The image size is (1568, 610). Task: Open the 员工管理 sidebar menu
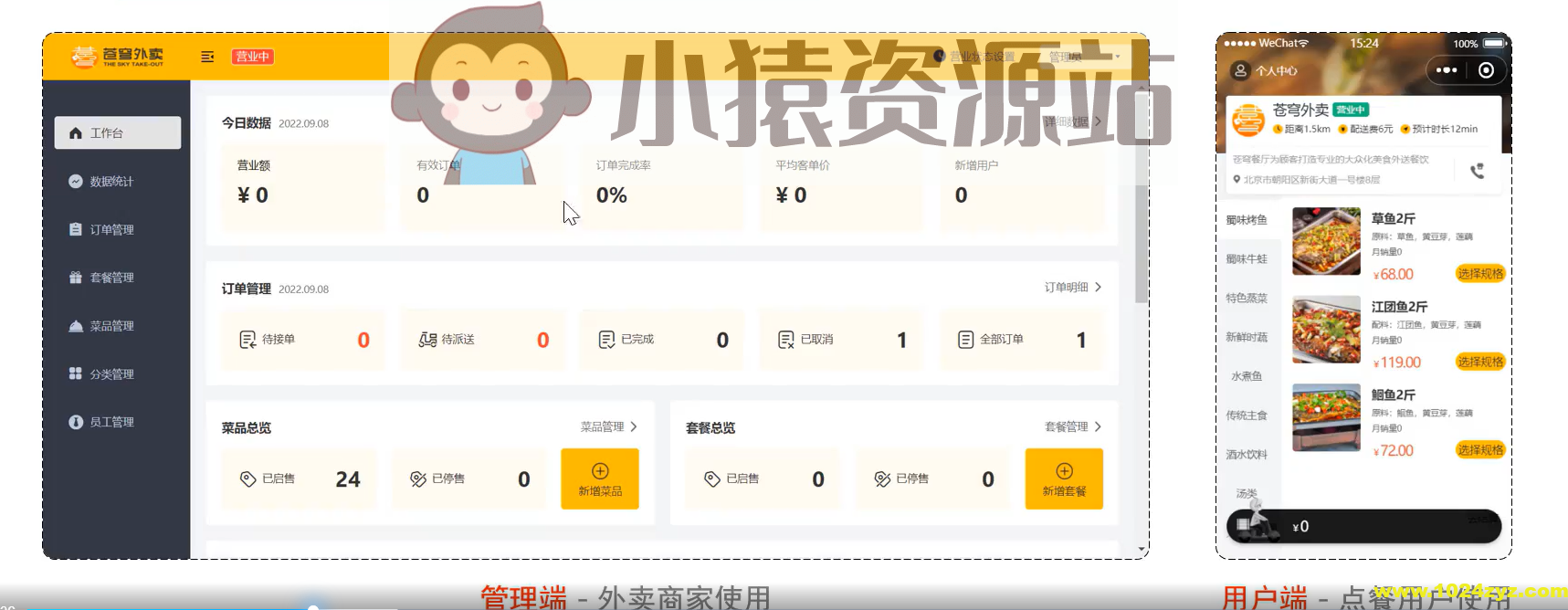(x=118, y=422)
